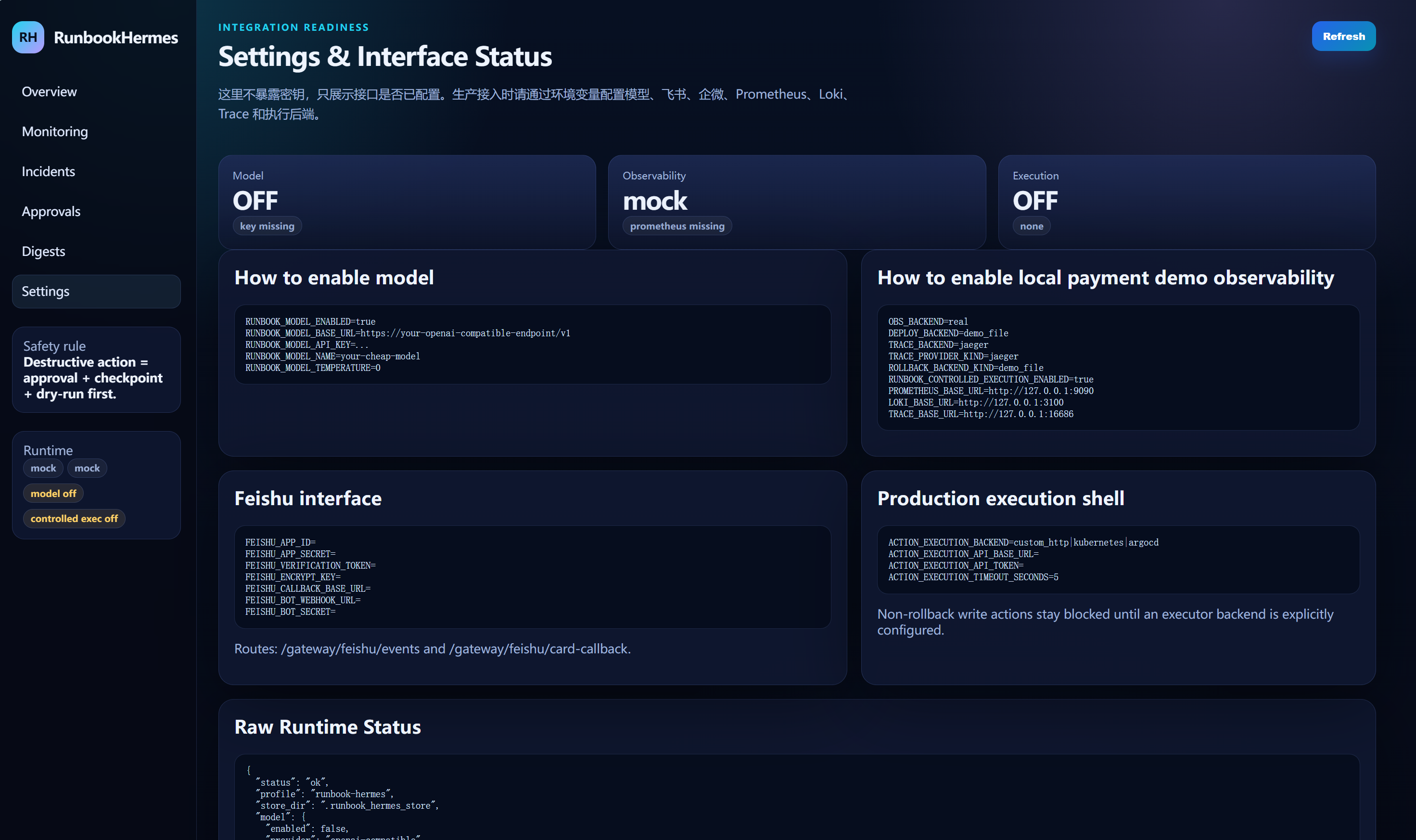Image resolution: width=1416 pixels, height=840 pixels.
Task: Click the "store_dir" JSON line
Action: (x=347, y=805)
